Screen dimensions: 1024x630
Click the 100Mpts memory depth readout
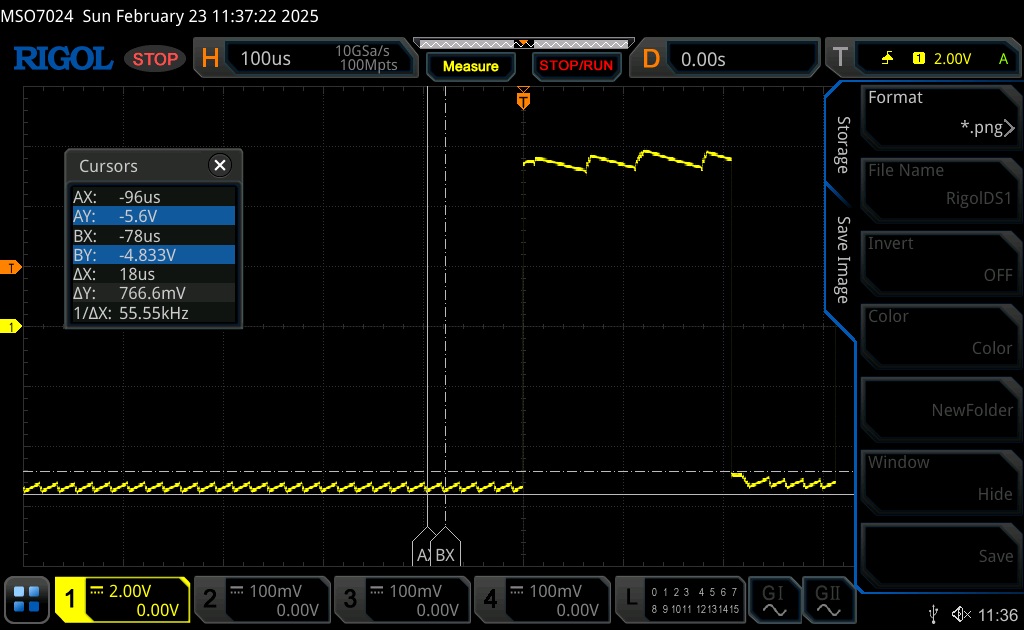pos(368,65)
